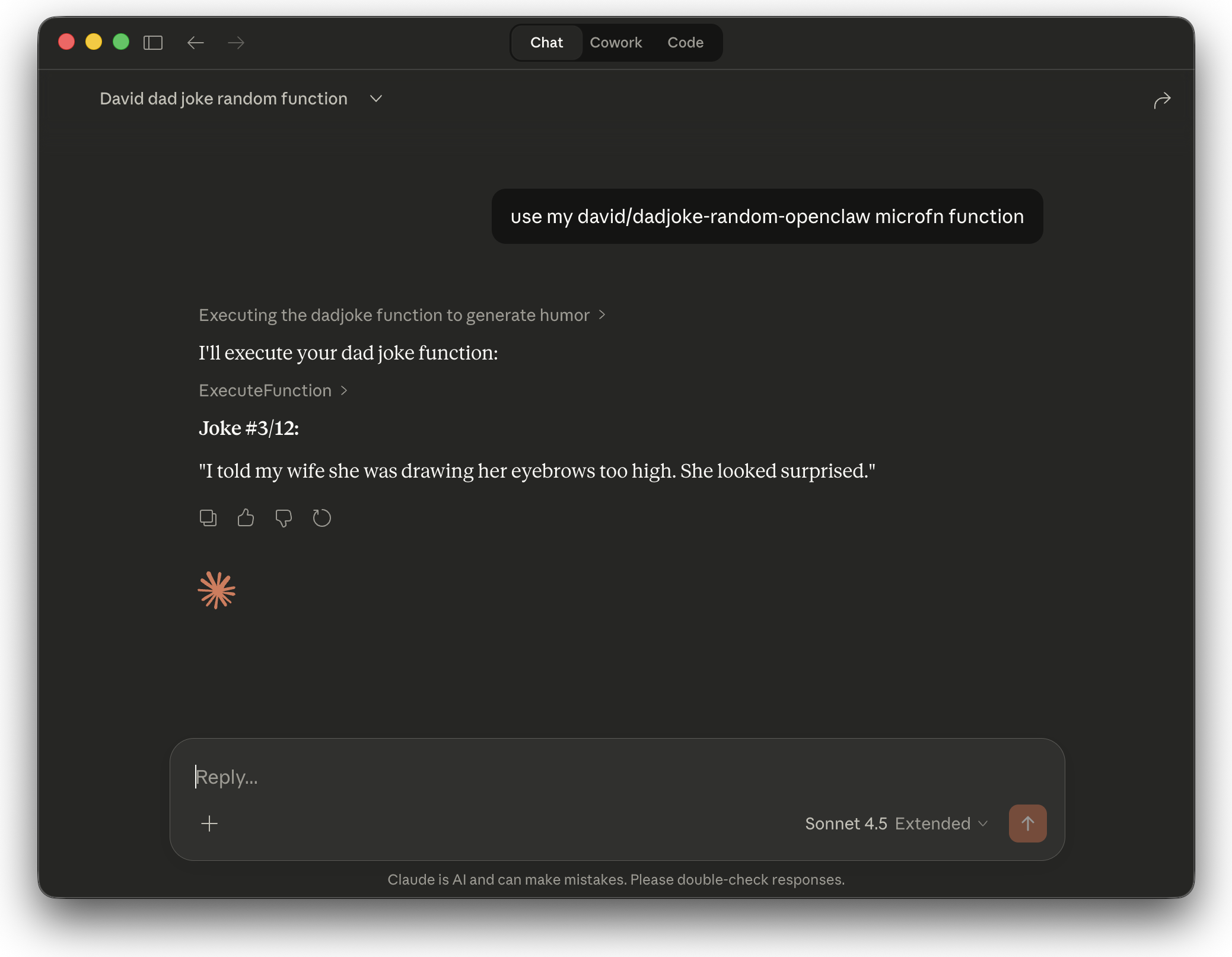Expand the Executing the dadjoke function thinking
This screenshot has width=1232, height=957.
point(402,315)
